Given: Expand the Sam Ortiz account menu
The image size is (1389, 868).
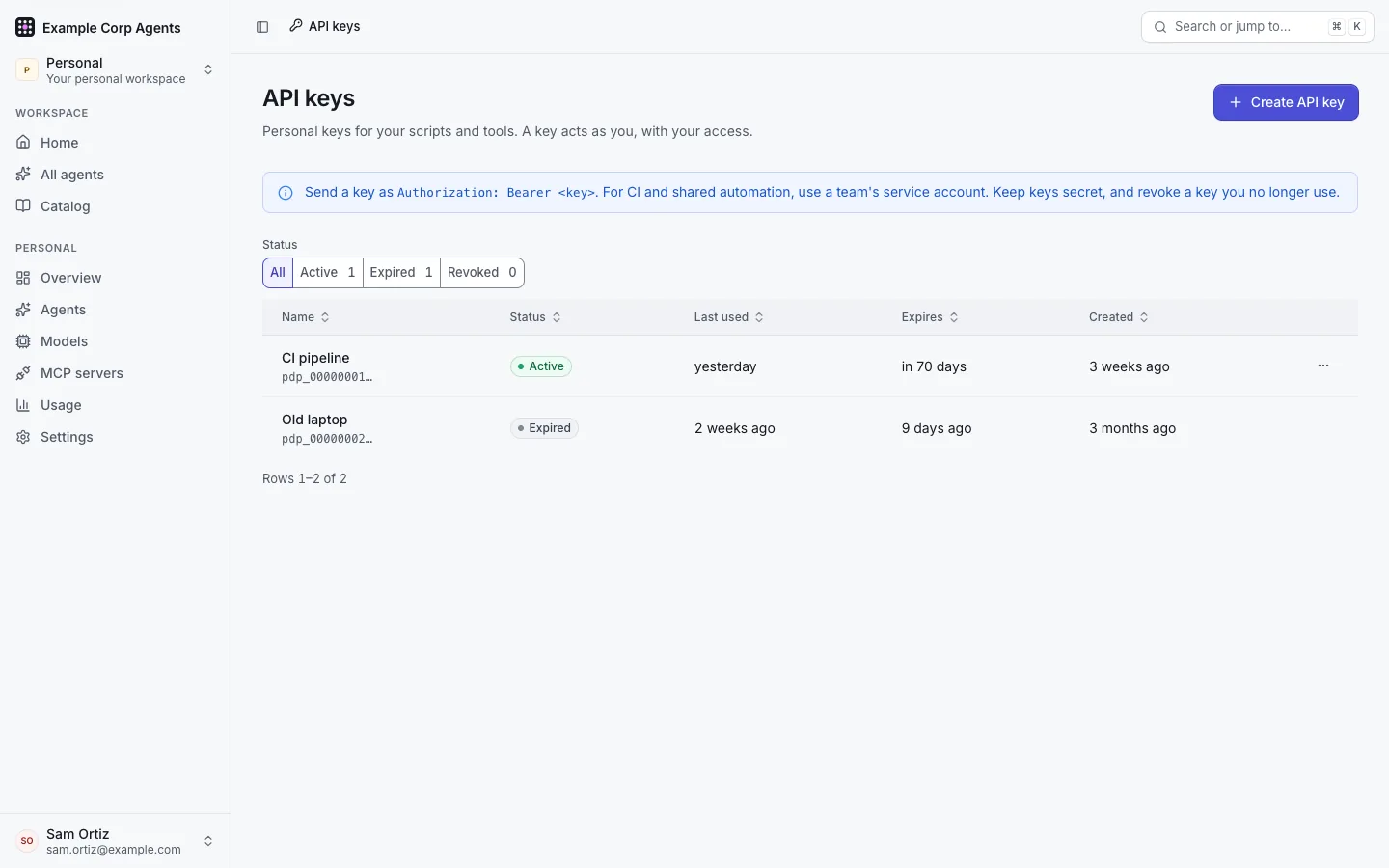Looking at the screenshot, I should 116,841.
